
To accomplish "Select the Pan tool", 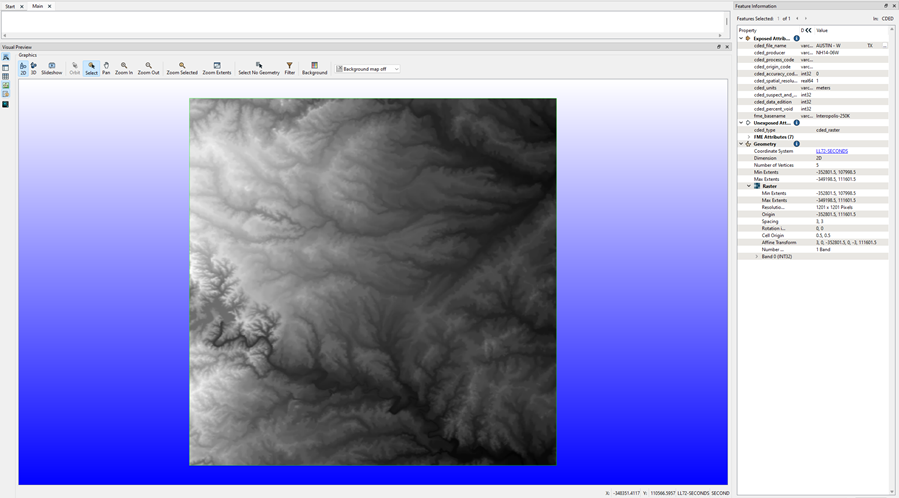I will (106, 68).
